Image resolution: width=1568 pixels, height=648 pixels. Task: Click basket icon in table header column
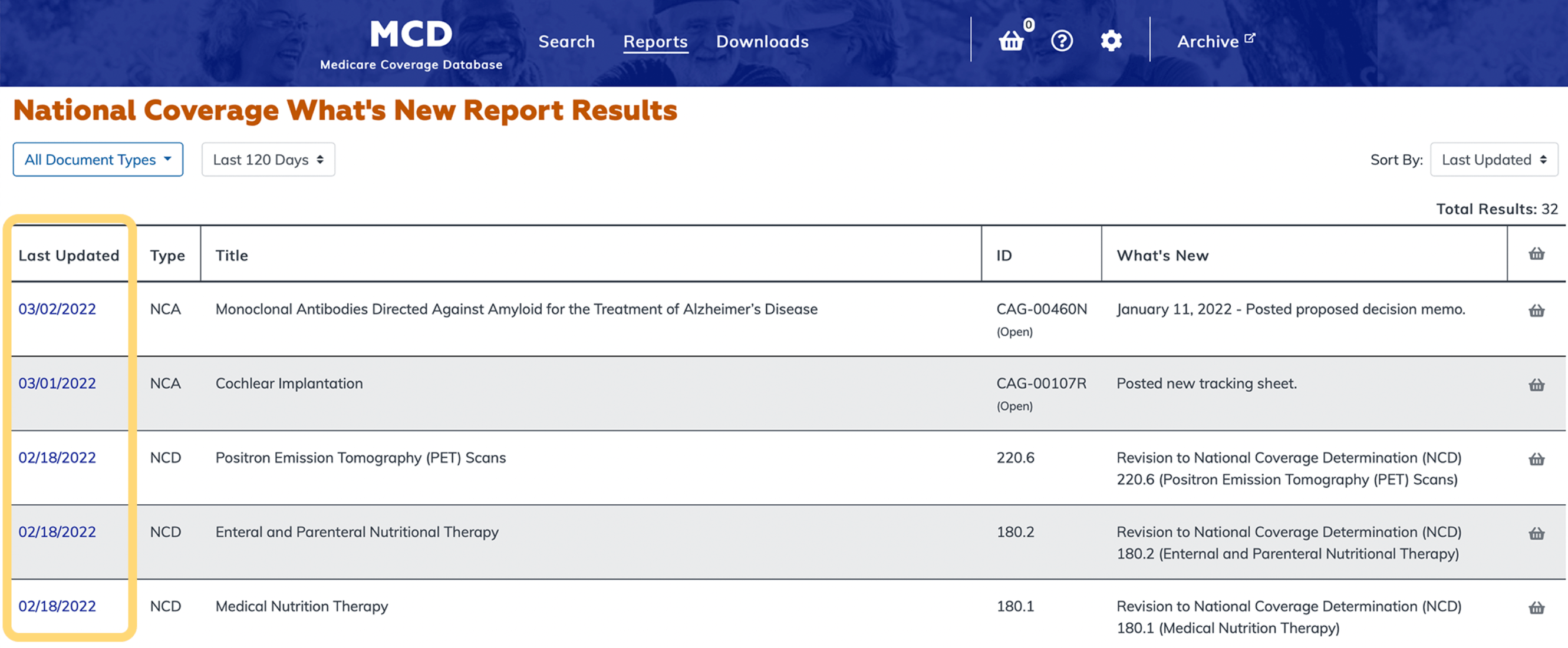[1536, 254]
